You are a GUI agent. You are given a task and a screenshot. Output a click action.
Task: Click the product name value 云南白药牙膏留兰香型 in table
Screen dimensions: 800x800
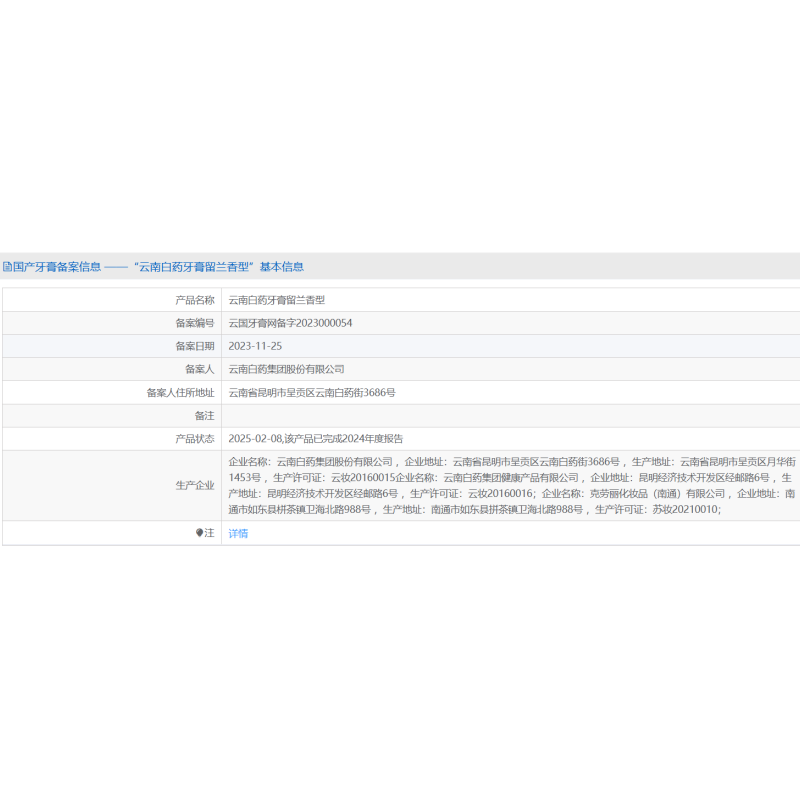(x=277, y=299)
